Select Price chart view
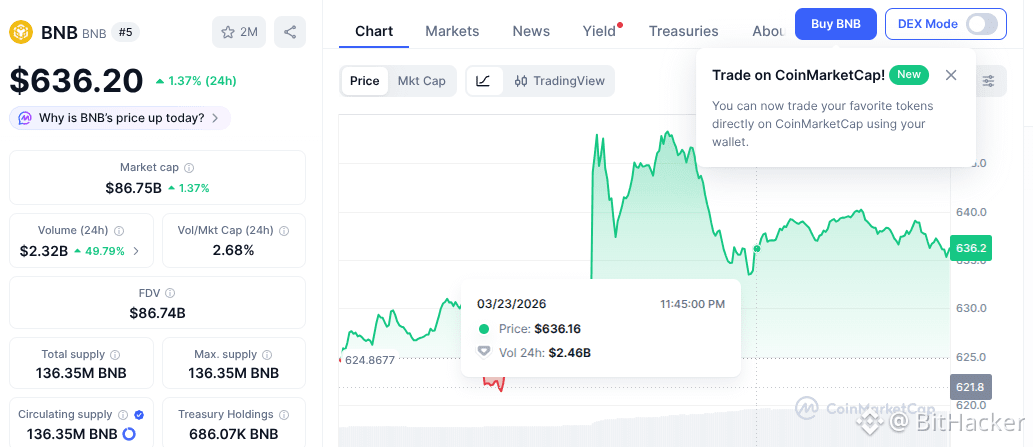The height and width of the screenshot is (447, 1033). (364, 81)
